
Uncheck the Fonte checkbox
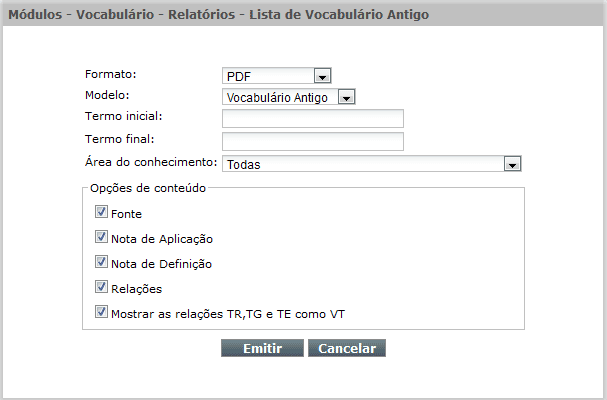pyautogui.click(x=101, y=212)
